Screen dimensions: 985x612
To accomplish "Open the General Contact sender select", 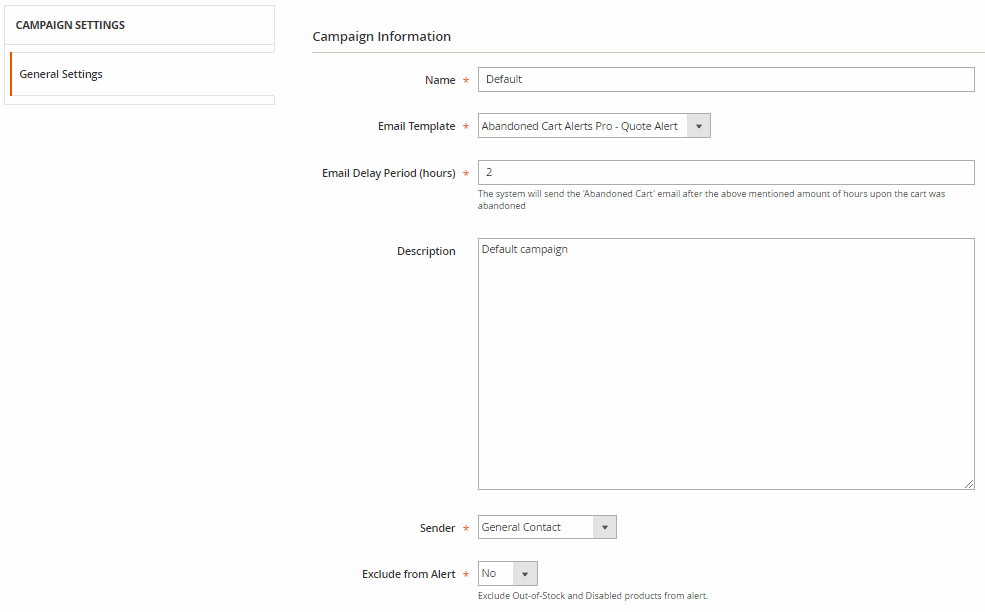I will point(547,527).
